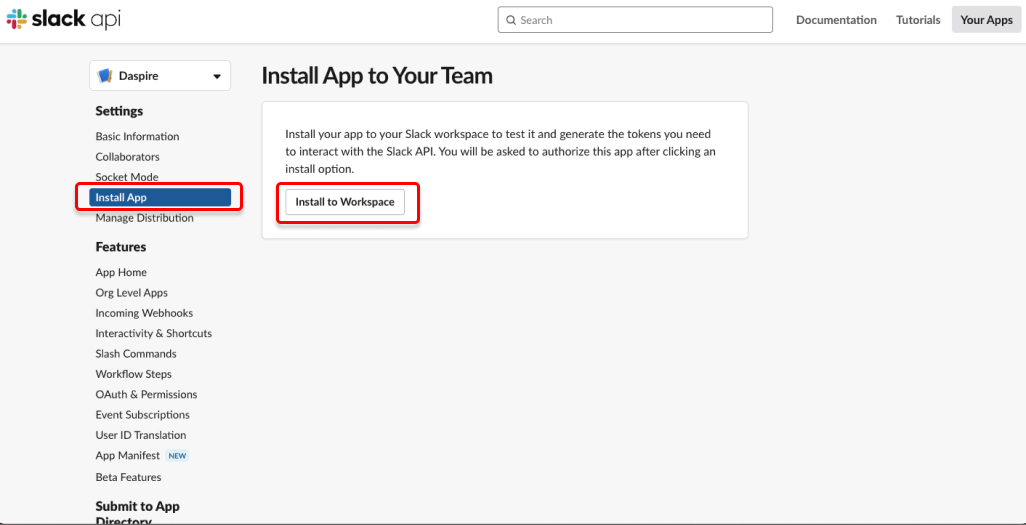Click the NEW badge beside App Manifest
The width and height of the screenshot is (1026, 525).
[177, 456]
